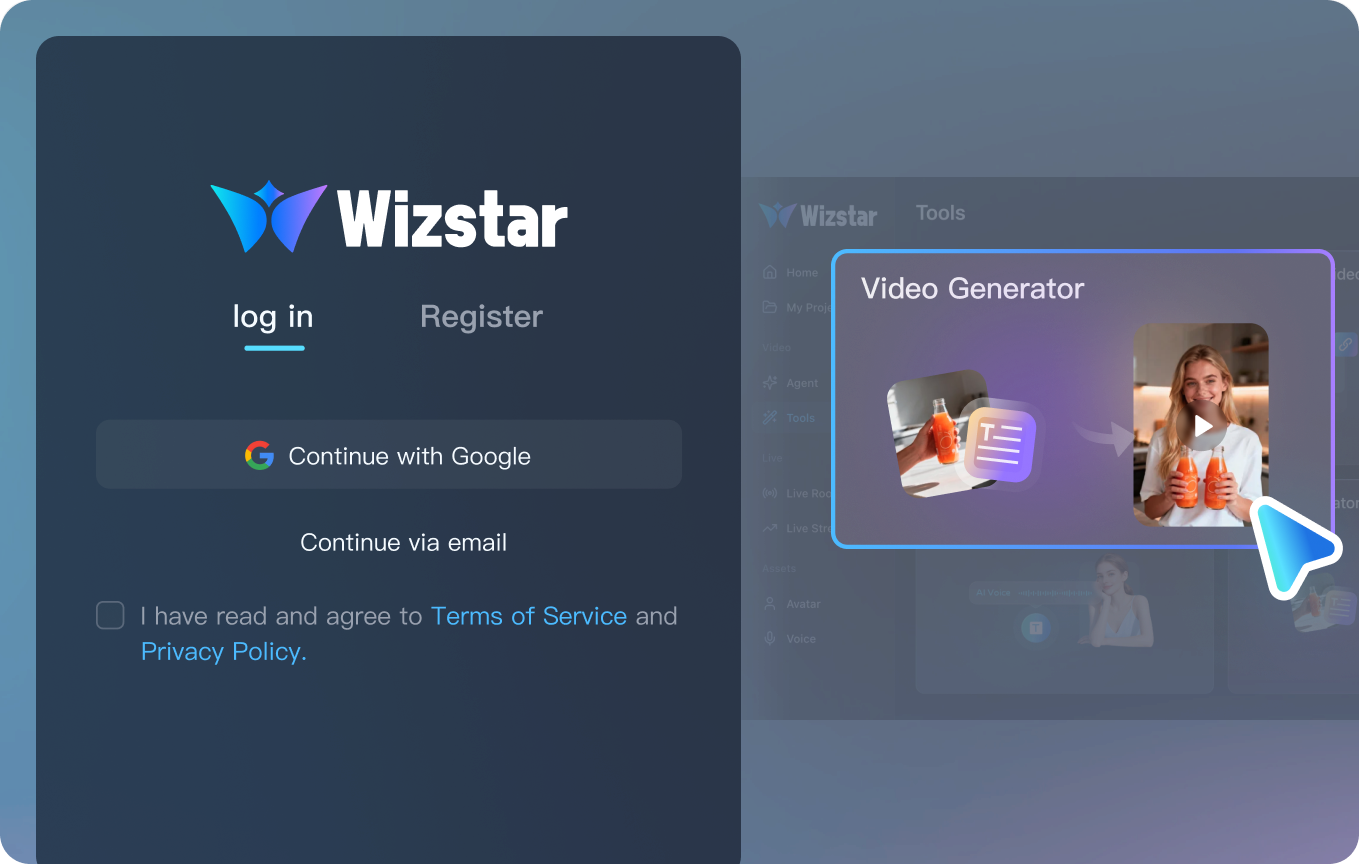This screenshot has width=1359, height=864.
Task: Click the blue T icon in AI Voice card
Action: 1036,628
